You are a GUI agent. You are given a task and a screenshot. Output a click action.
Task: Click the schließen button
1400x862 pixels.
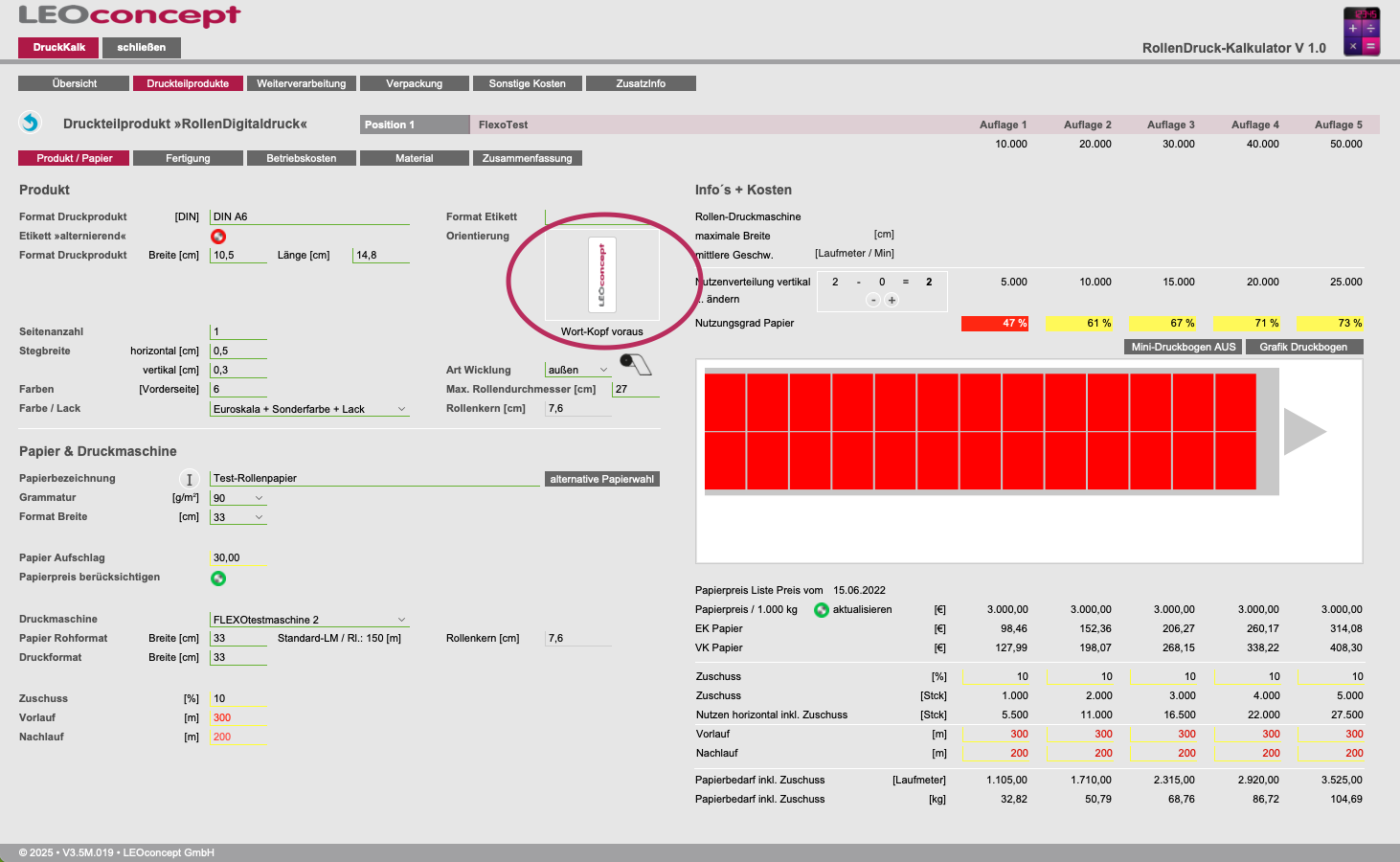coord(142,47)
